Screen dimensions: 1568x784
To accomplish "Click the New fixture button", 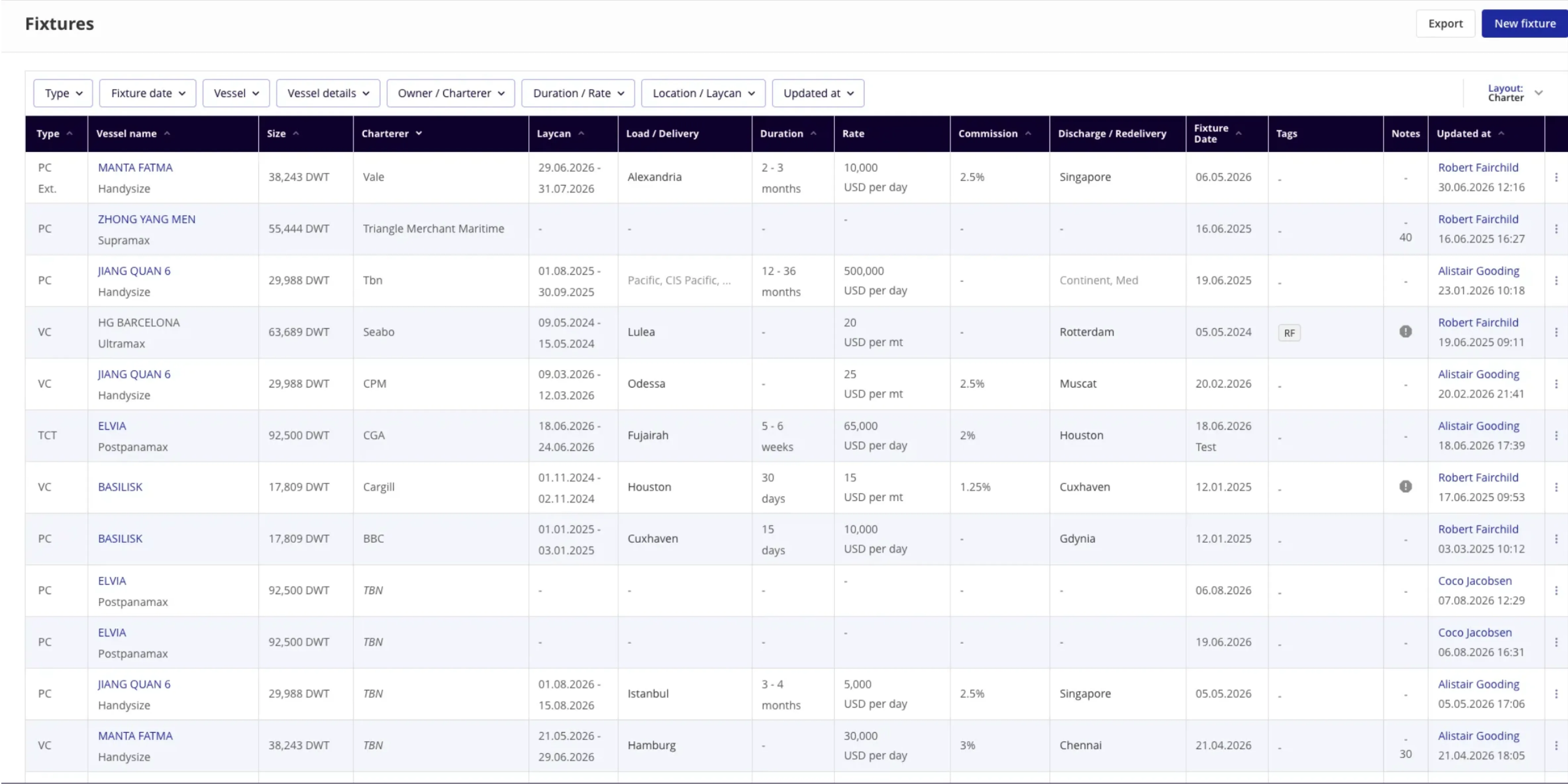I will click(x=1525, y=24).
